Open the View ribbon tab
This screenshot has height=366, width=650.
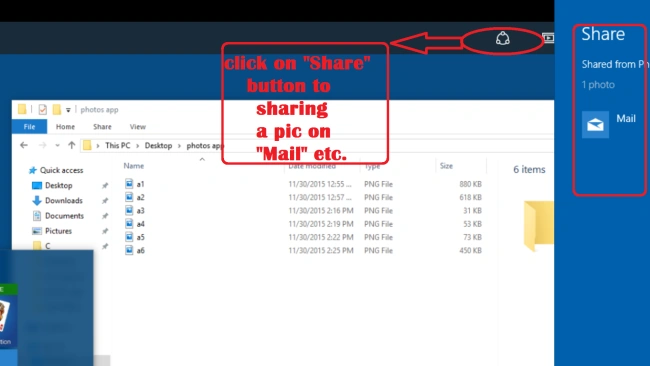138,127
